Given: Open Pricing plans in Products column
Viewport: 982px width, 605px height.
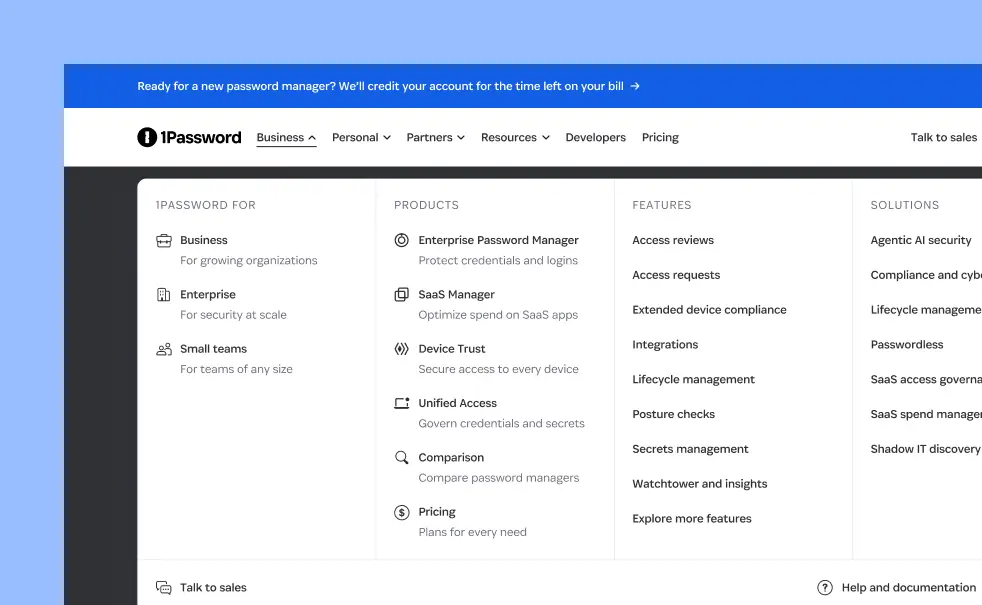Looking at the screenshot, I should [437, 512].
